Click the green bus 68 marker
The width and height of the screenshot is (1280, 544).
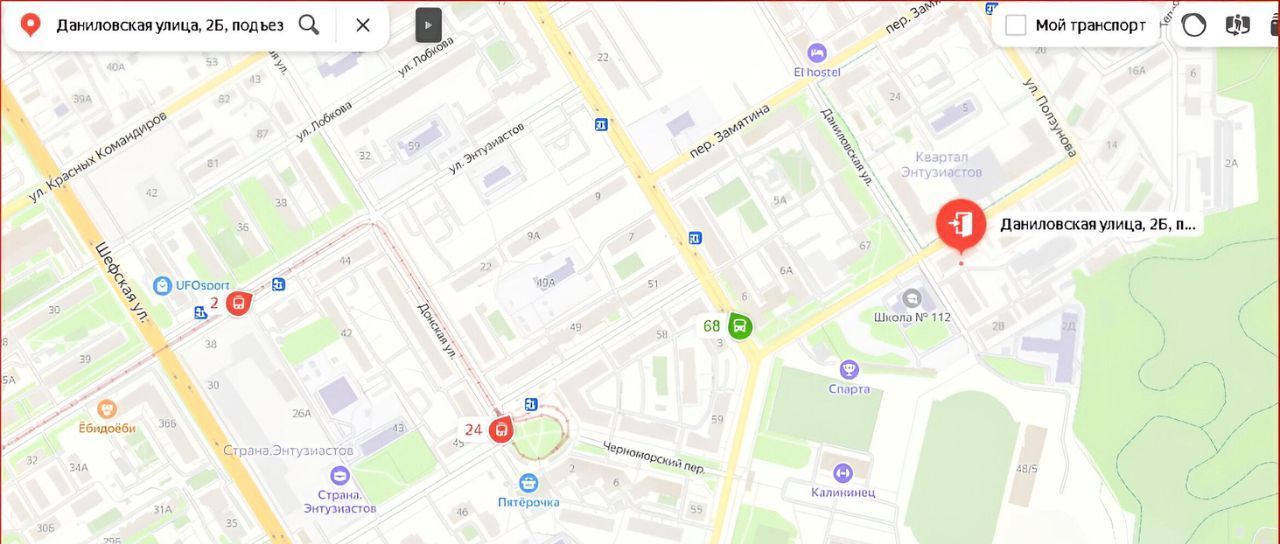[x=740, y=325]
